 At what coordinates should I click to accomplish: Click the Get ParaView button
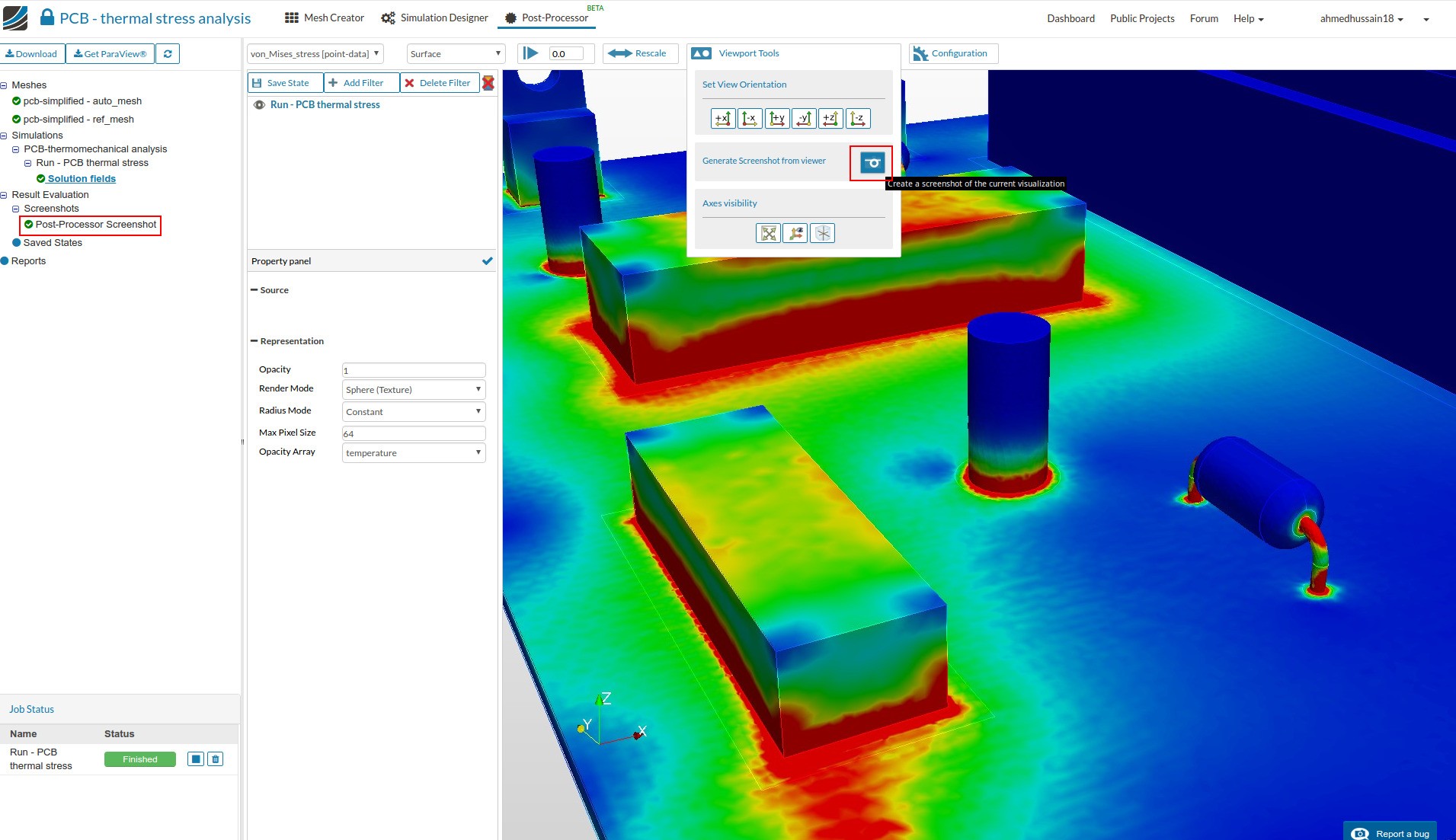[x=110, y=54]
